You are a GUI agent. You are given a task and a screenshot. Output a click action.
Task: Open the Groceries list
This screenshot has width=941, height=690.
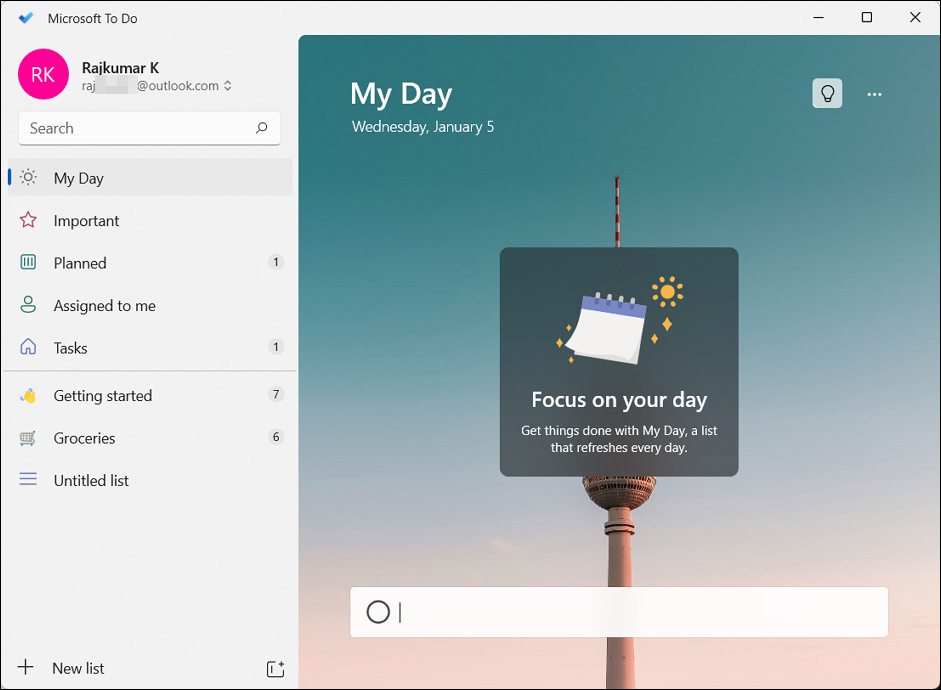[x=150, y=438]
